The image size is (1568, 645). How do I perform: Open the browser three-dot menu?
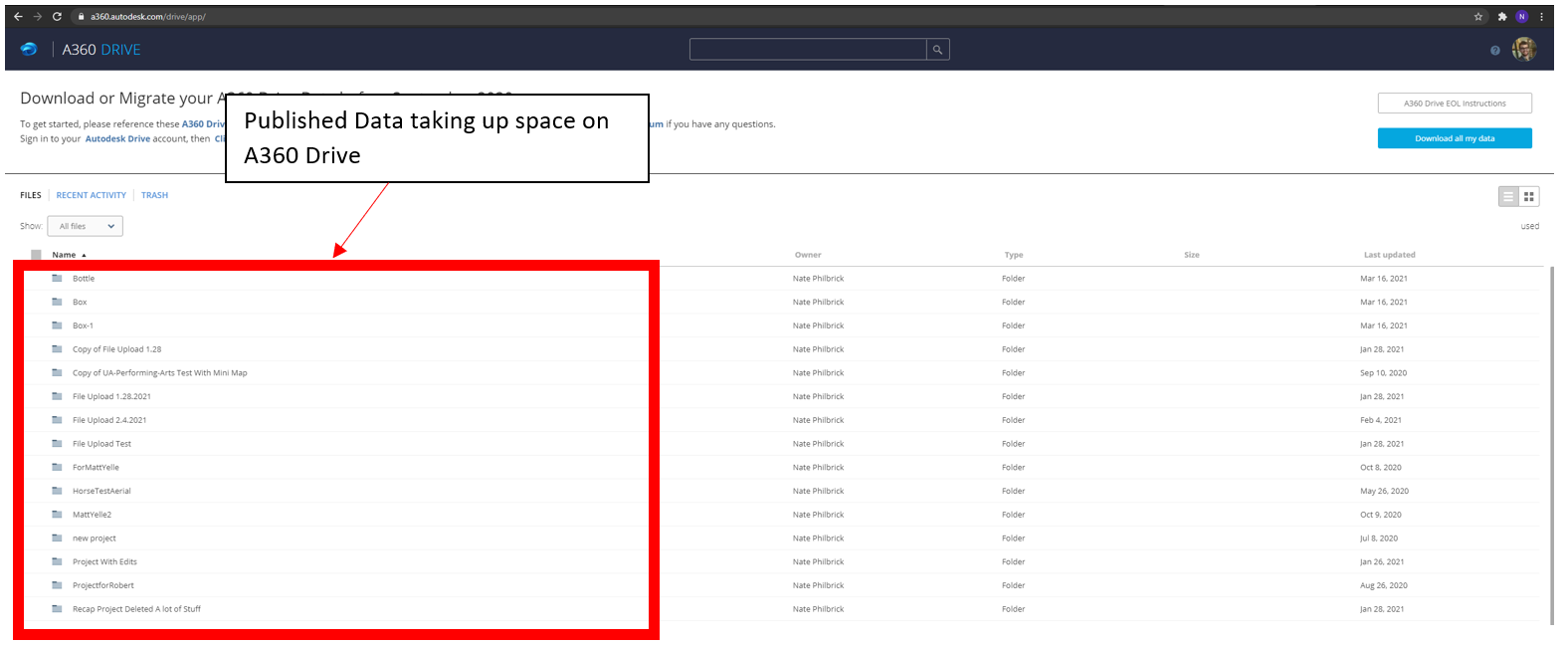1541,17
